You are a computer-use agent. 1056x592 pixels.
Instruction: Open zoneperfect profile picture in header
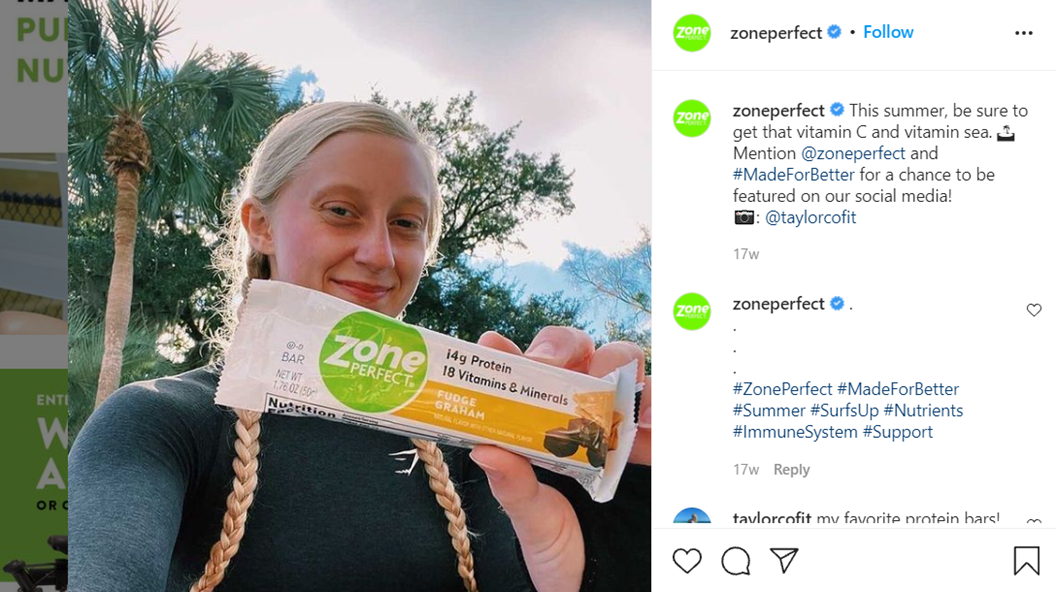(x=692, y=32)
